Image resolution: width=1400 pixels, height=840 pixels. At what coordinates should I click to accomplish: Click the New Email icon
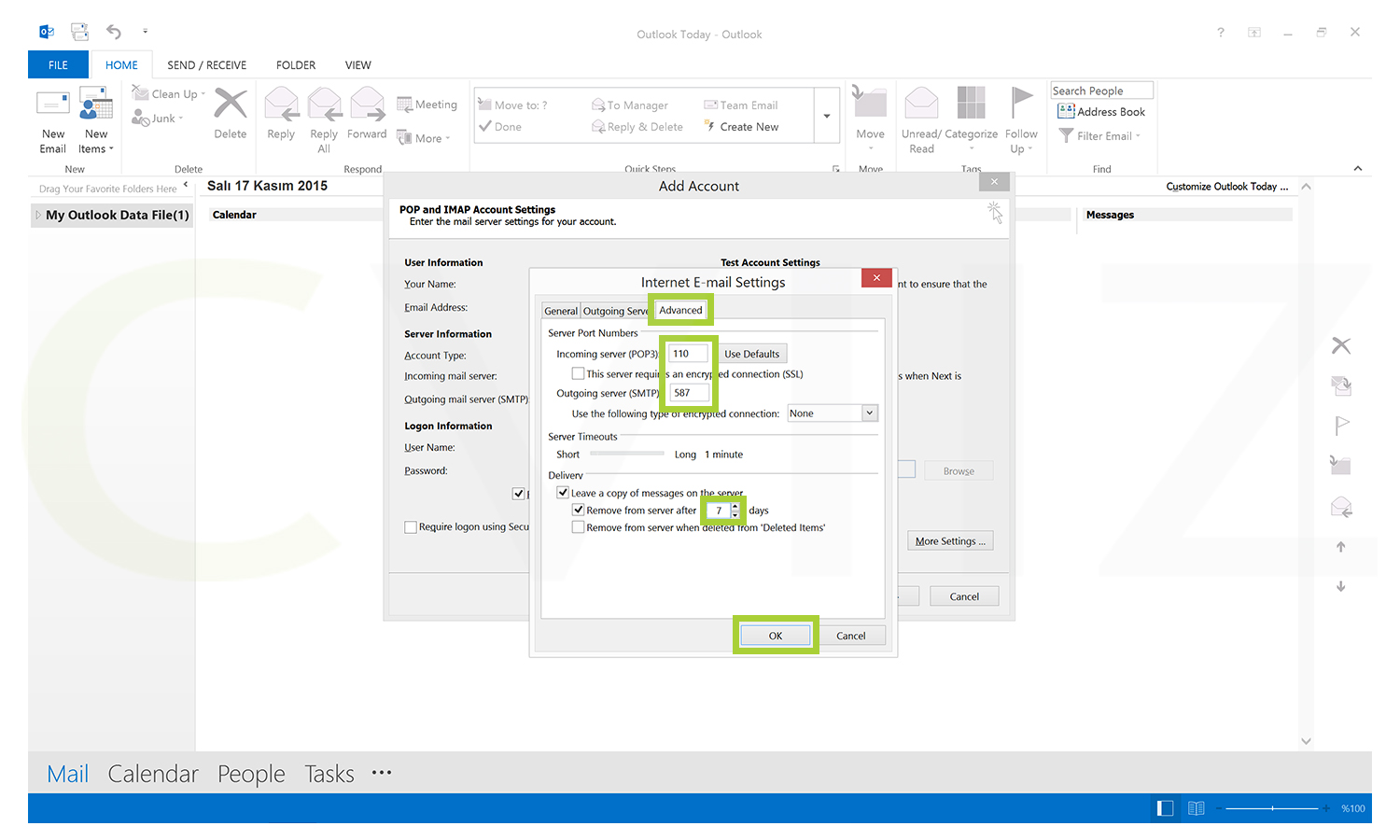click(52, 105)
